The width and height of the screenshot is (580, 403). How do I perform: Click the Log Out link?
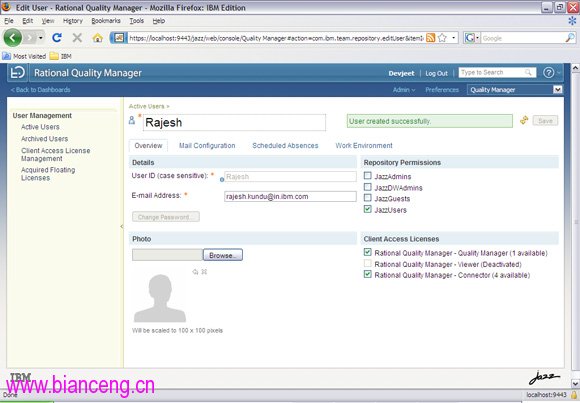click(436, 73)
